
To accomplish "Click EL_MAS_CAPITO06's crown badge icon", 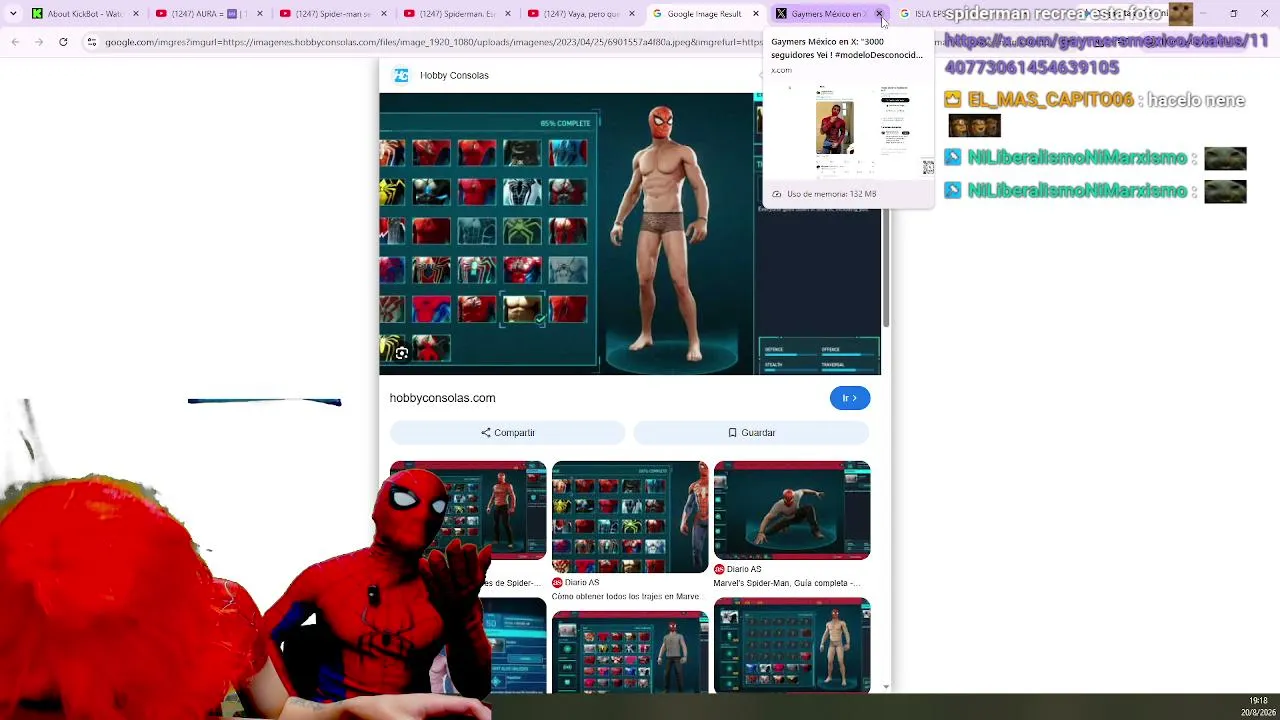I will pos(953,100).
